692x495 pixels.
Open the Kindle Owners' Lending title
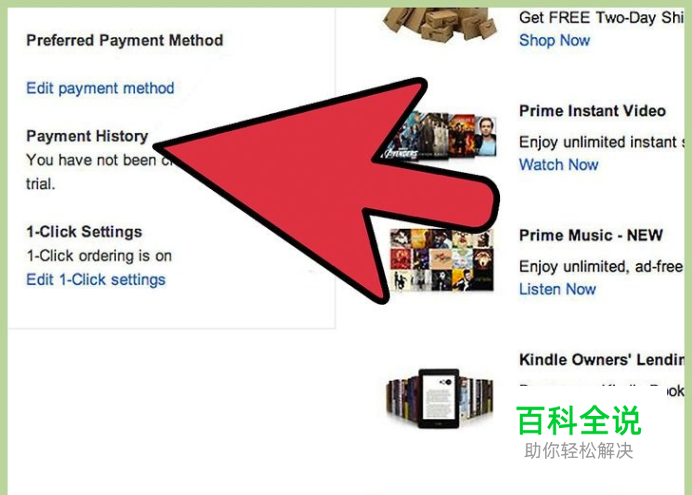[602, 360]
